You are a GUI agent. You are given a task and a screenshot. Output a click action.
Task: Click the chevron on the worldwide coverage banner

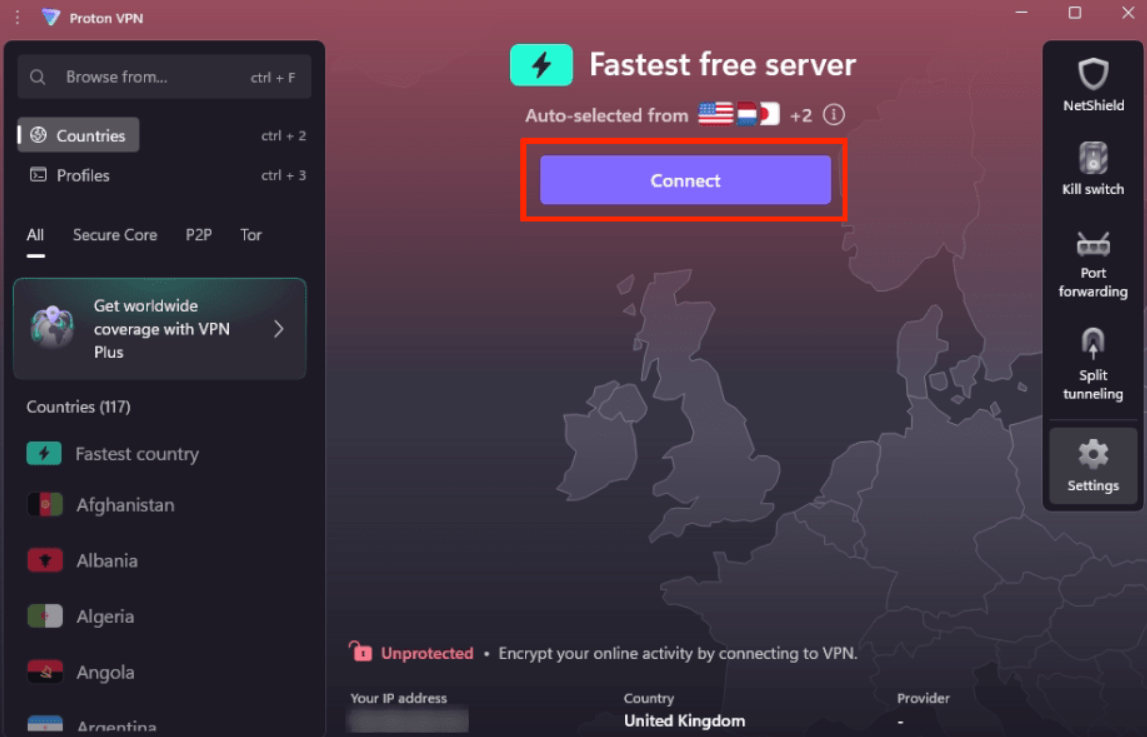(x=279, y=328)
